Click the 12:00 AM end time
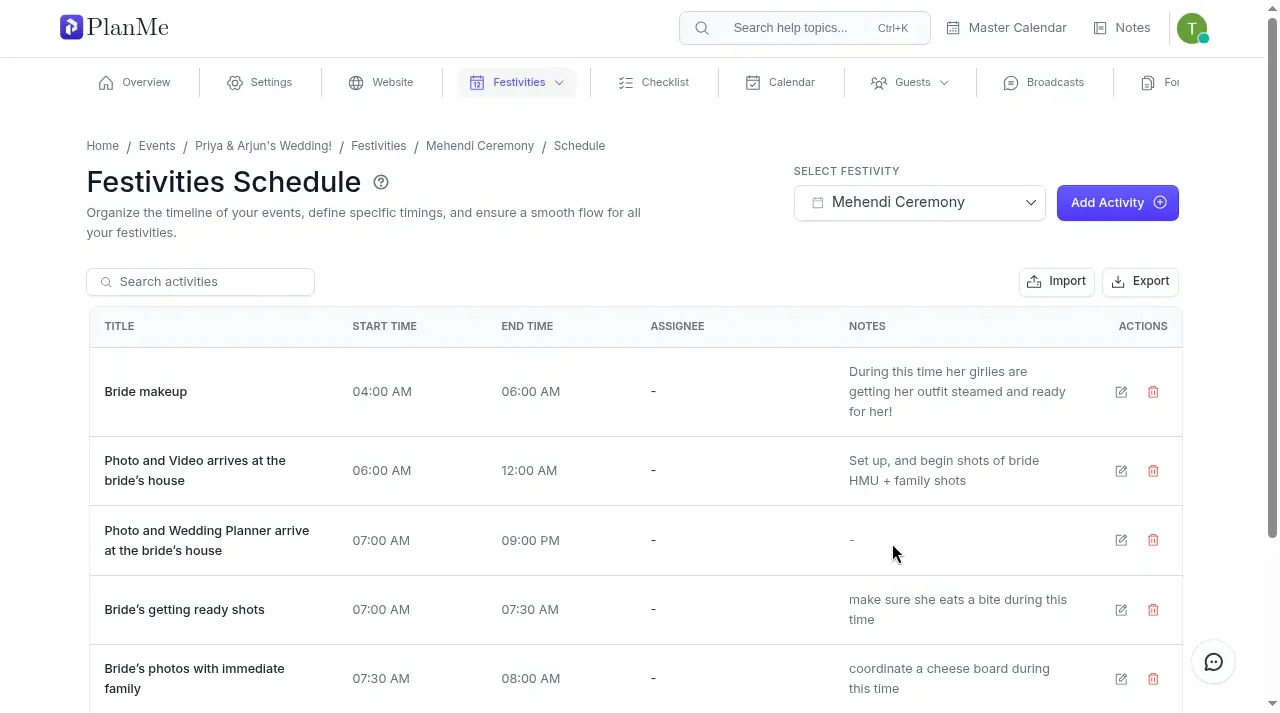This screenshot has height=713, width=1280. click(x=529, y=471)
